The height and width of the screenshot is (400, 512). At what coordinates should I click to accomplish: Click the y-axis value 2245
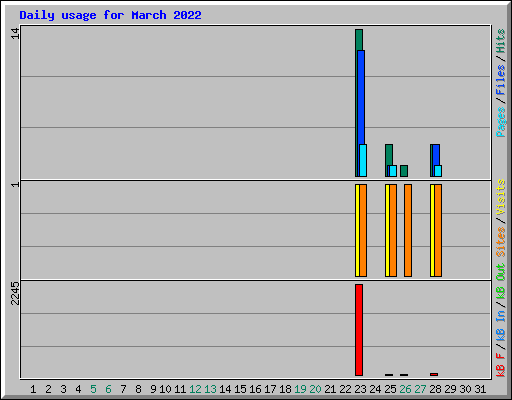pos(15,293)
